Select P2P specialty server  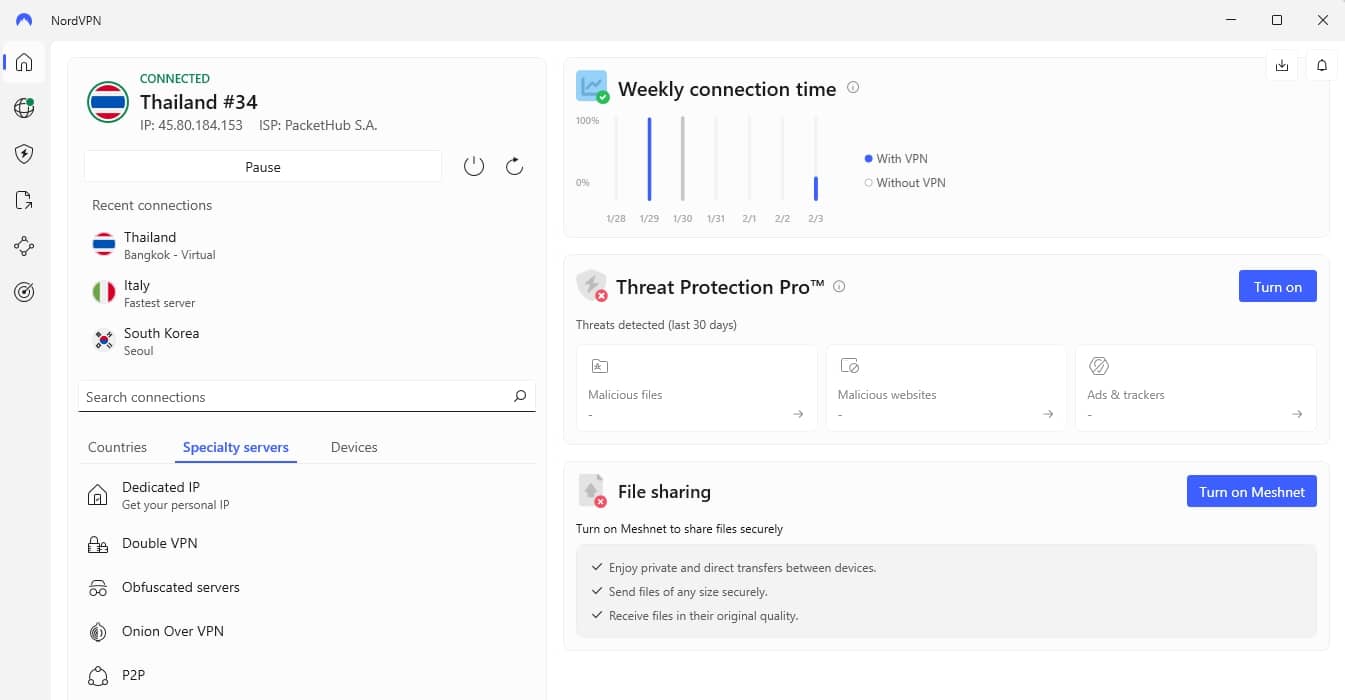[308, 675]
